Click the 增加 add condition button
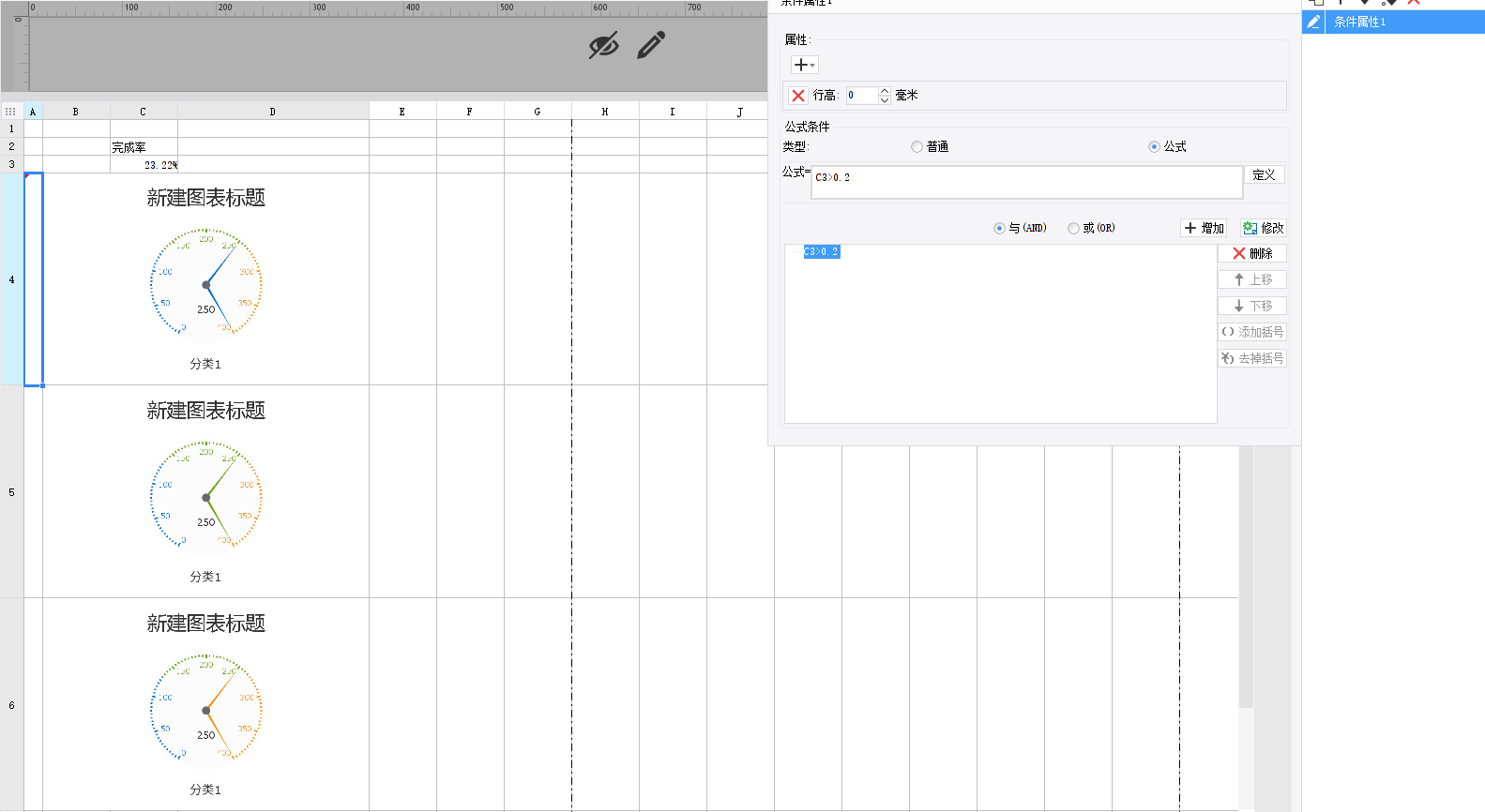The width and height of the screenshot is (1485, 812). click(x=1205, y=228)
